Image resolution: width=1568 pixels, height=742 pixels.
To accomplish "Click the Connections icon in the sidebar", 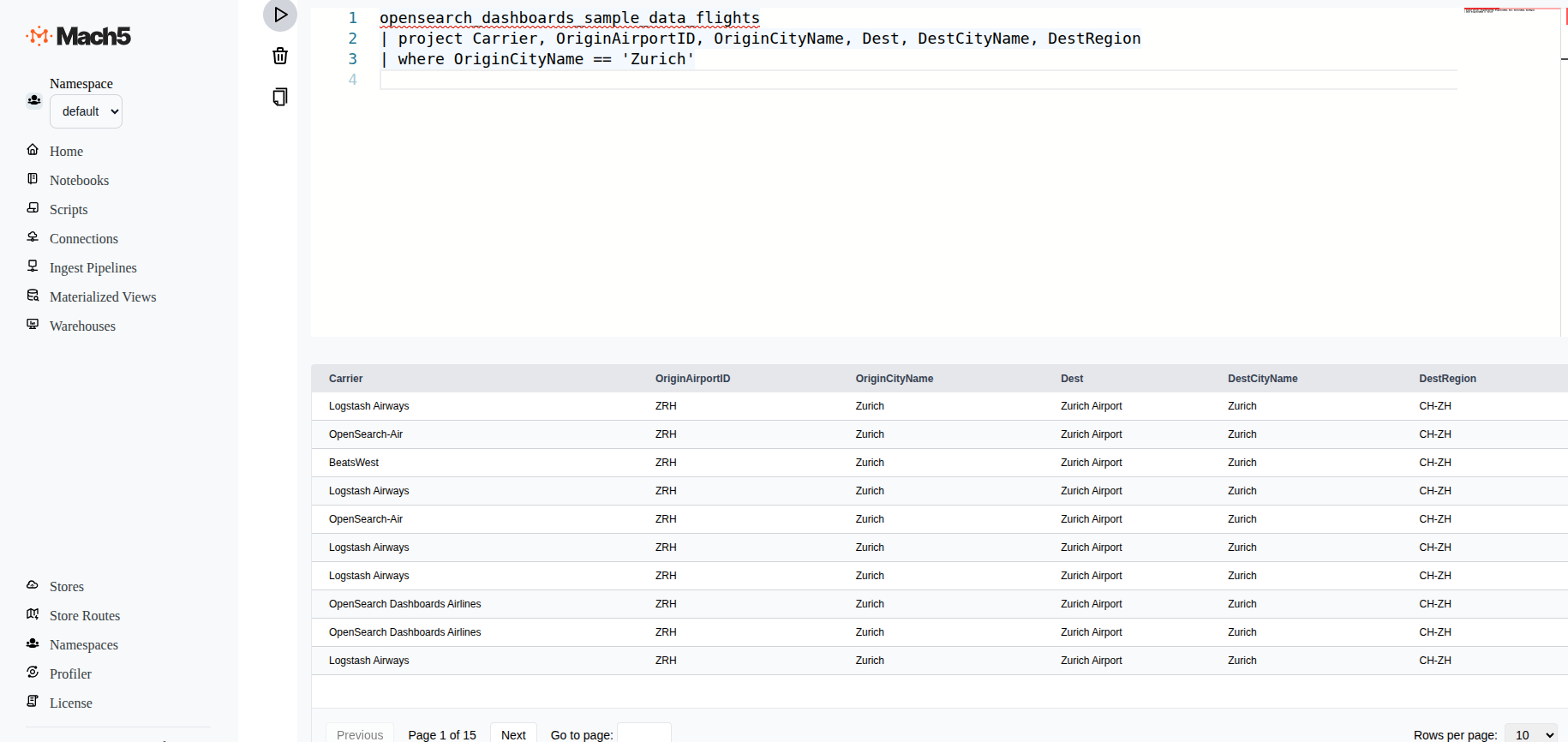I will tap(33, 237).
